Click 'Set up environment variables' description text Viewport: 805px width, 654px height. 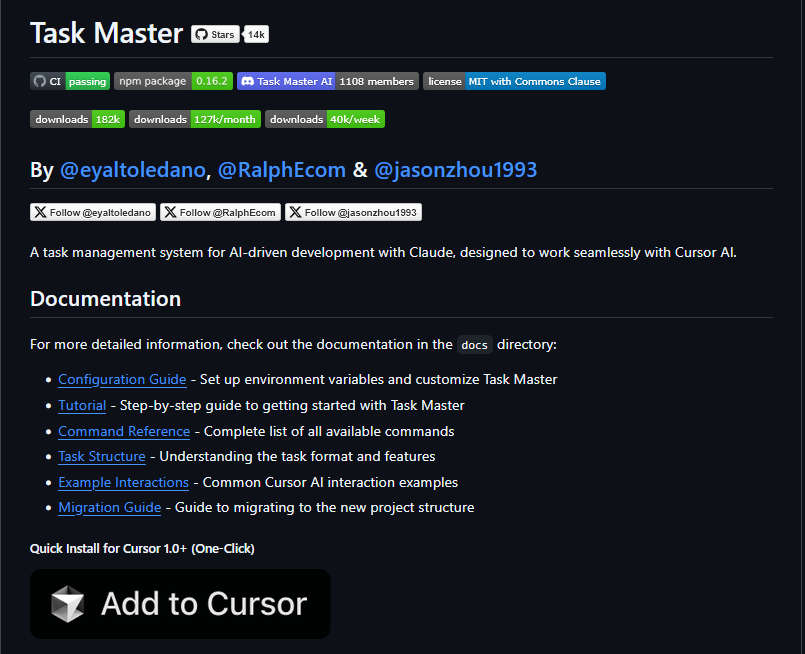point(378,379)
